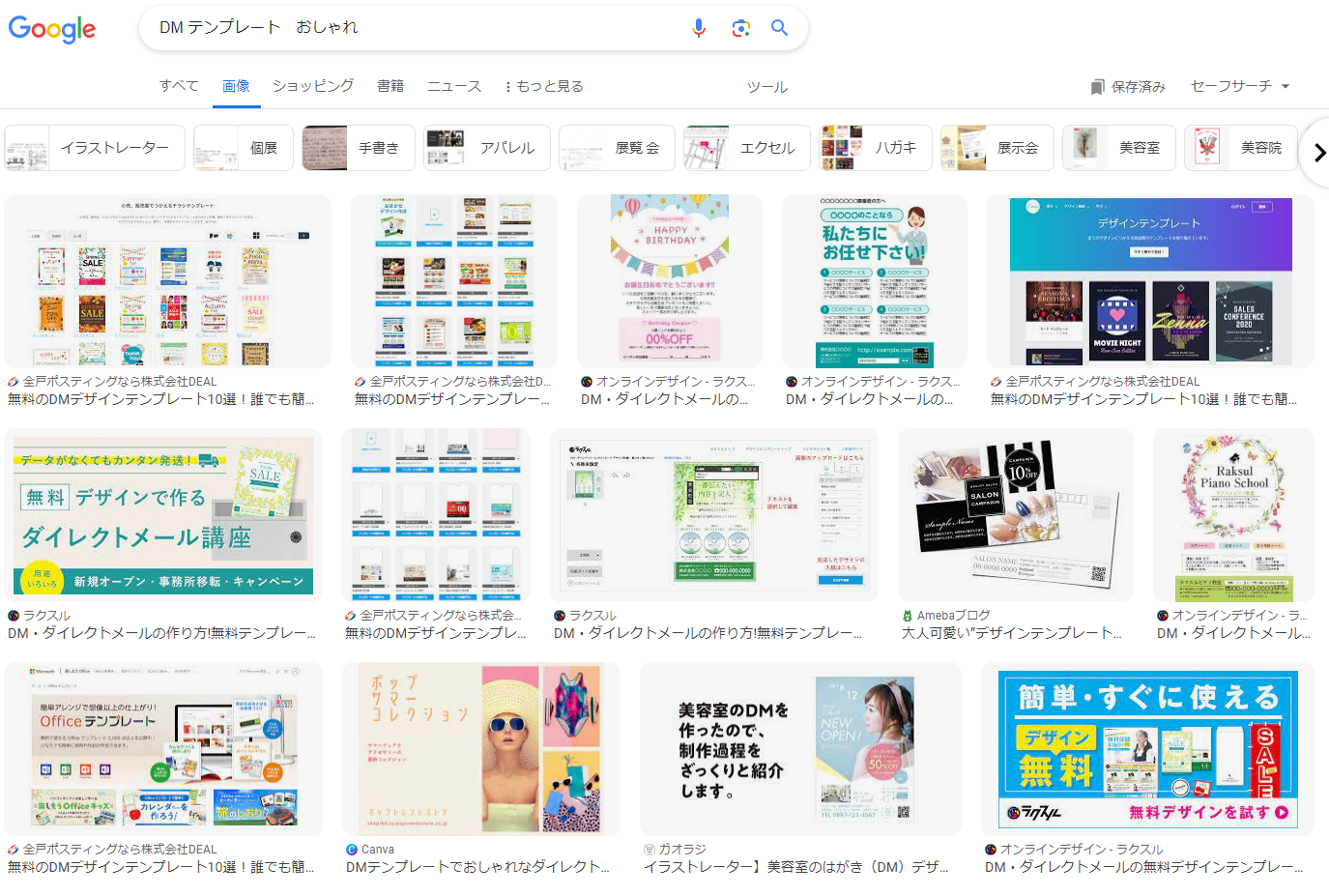1329x896 pixels.
Task: Open Google Lens image search
Action: pyautogui.click(x=740, y=28)
